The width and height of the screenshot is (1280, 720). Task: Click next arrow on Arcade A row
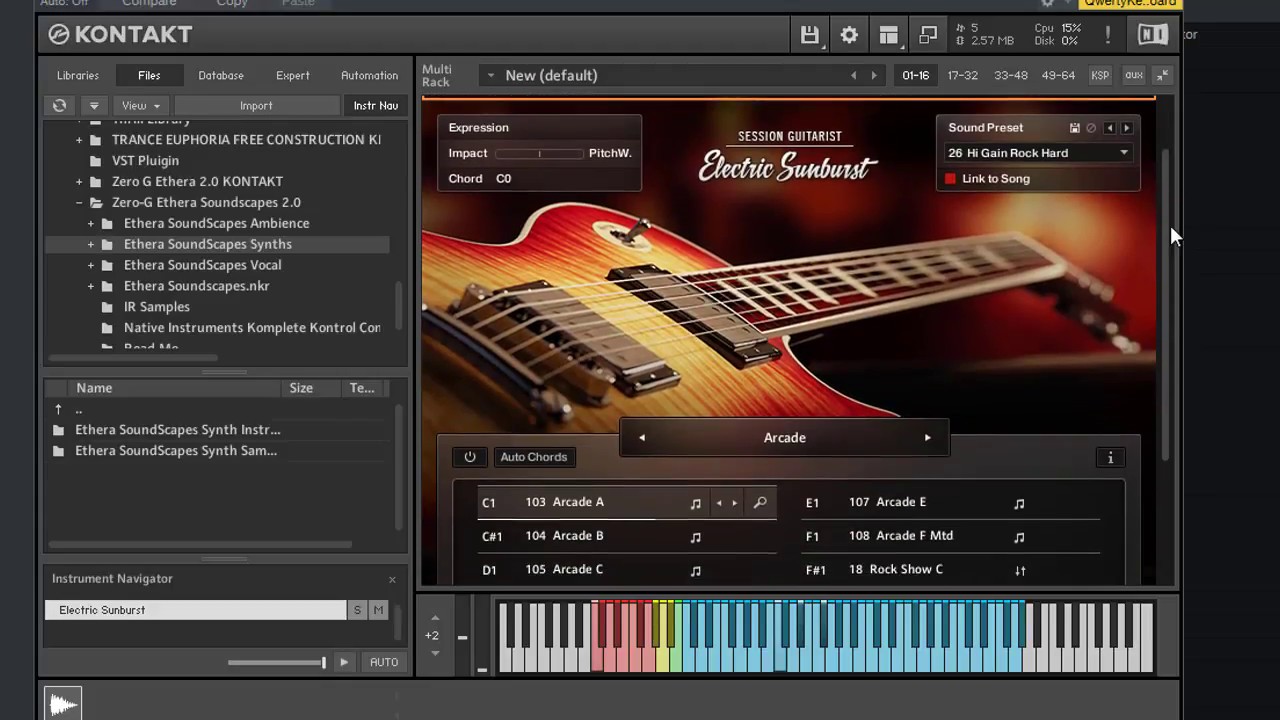pos(735,503)
